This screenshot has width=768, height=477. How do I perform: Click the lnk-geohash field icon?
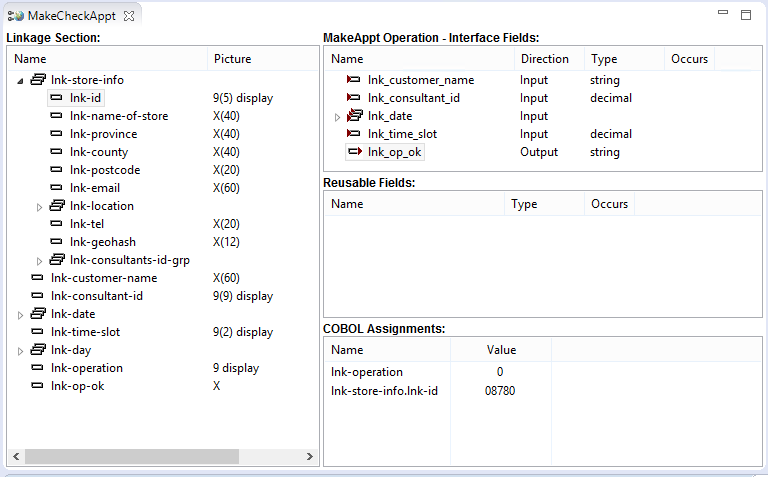coord(57,242)
